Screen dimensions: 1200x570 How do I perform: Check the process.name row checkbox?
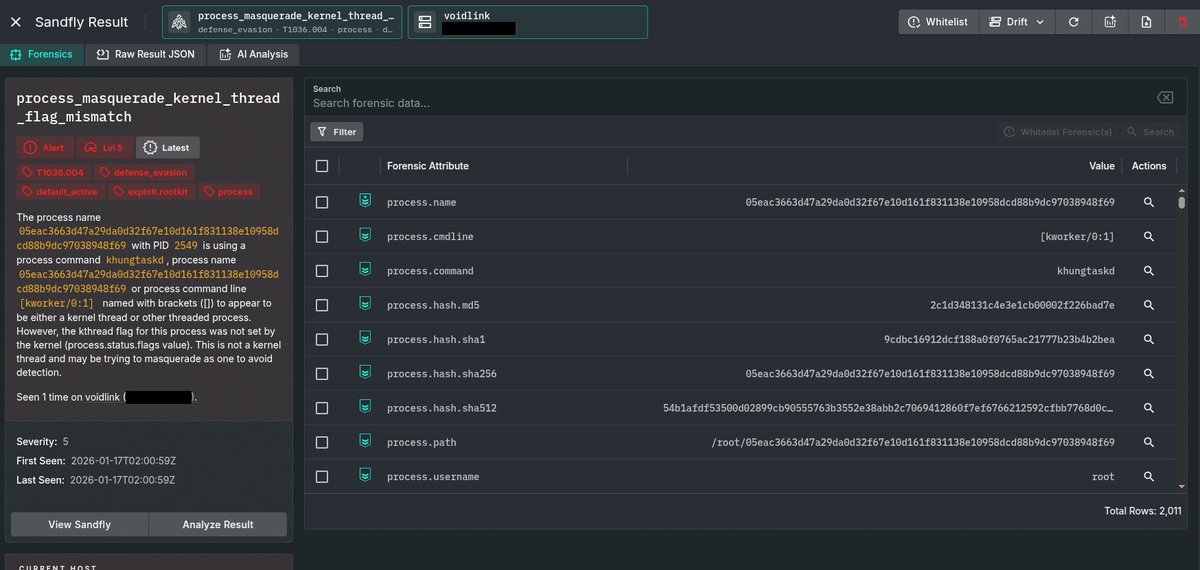pyautogui.click(x=322, y=202)
